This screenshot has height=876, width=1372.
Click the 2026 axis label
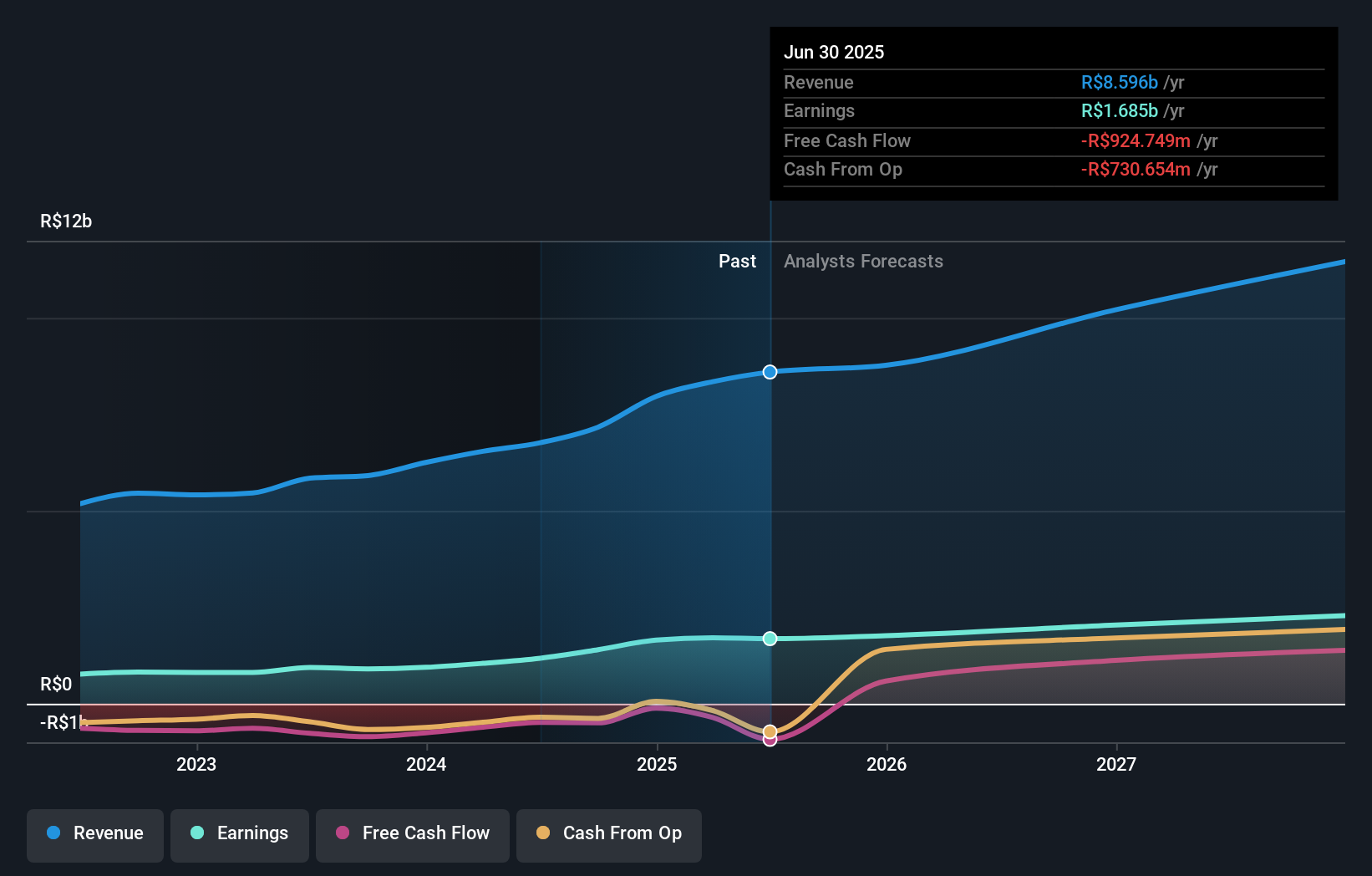click(x=888, y=763)
